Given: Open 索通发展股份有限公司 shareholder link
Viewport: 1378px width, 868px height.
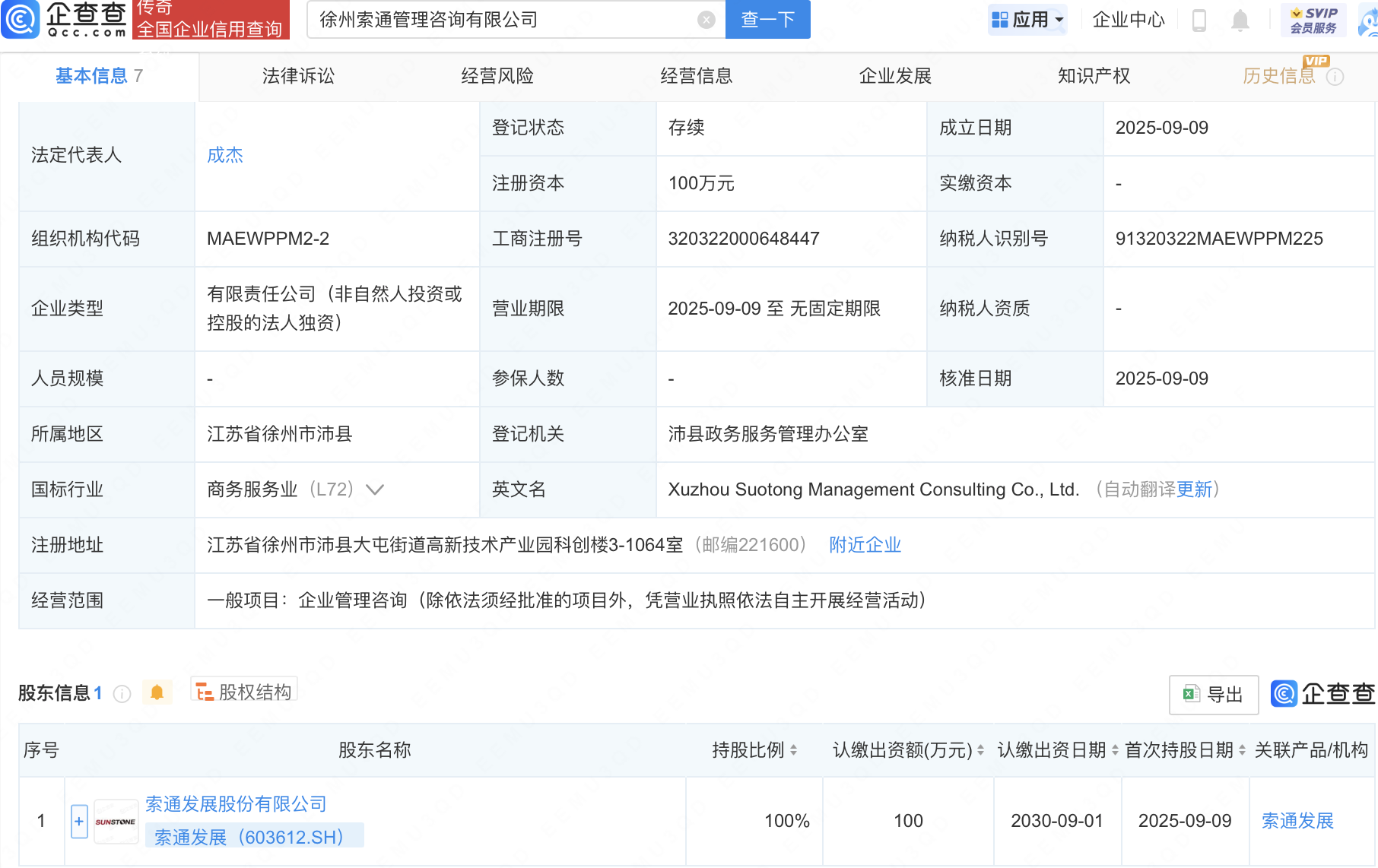Looking at the screenshot, I should (x=236, y=804).
